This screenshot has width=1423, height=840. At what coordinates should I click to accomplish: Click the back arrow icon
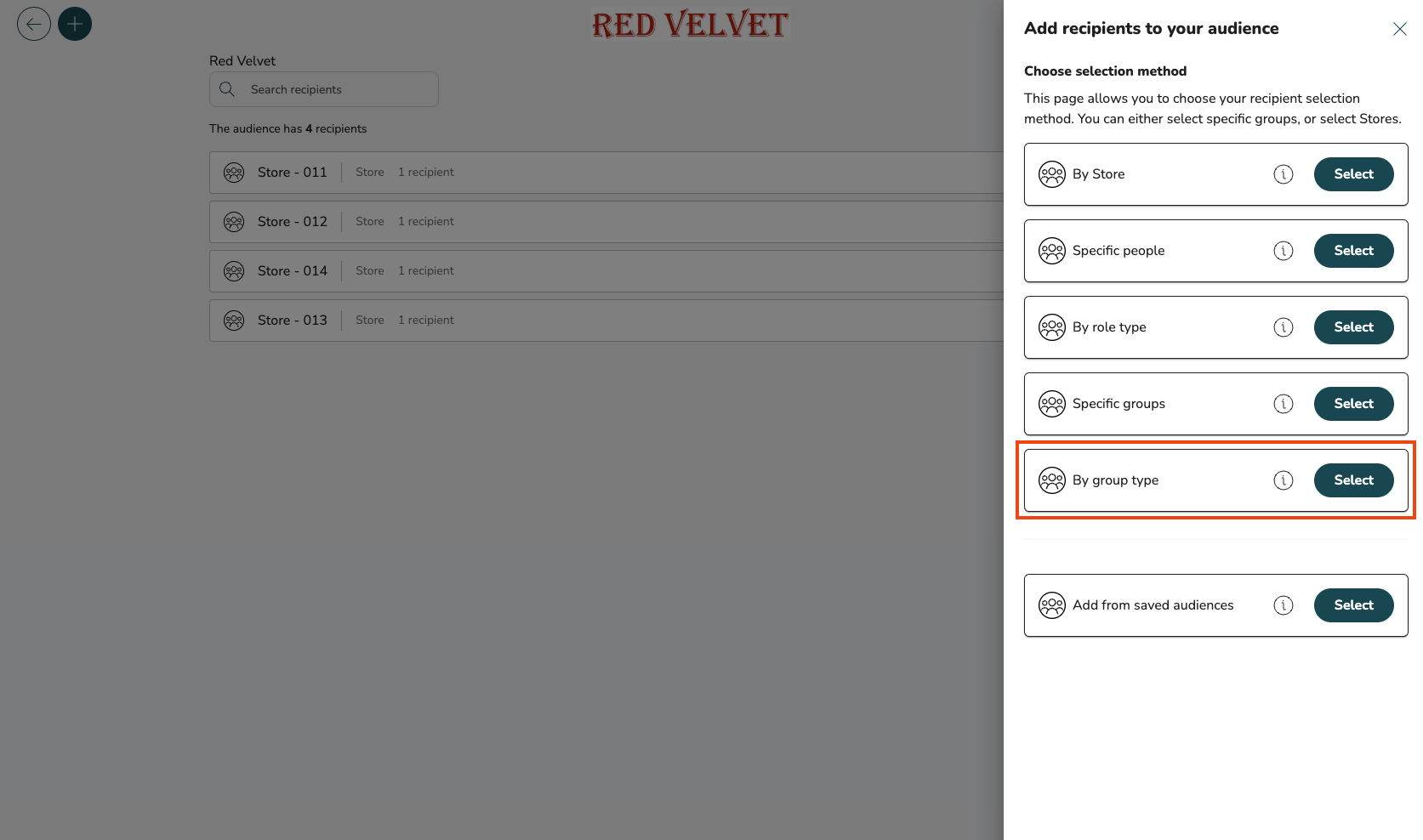pos(34,24)
